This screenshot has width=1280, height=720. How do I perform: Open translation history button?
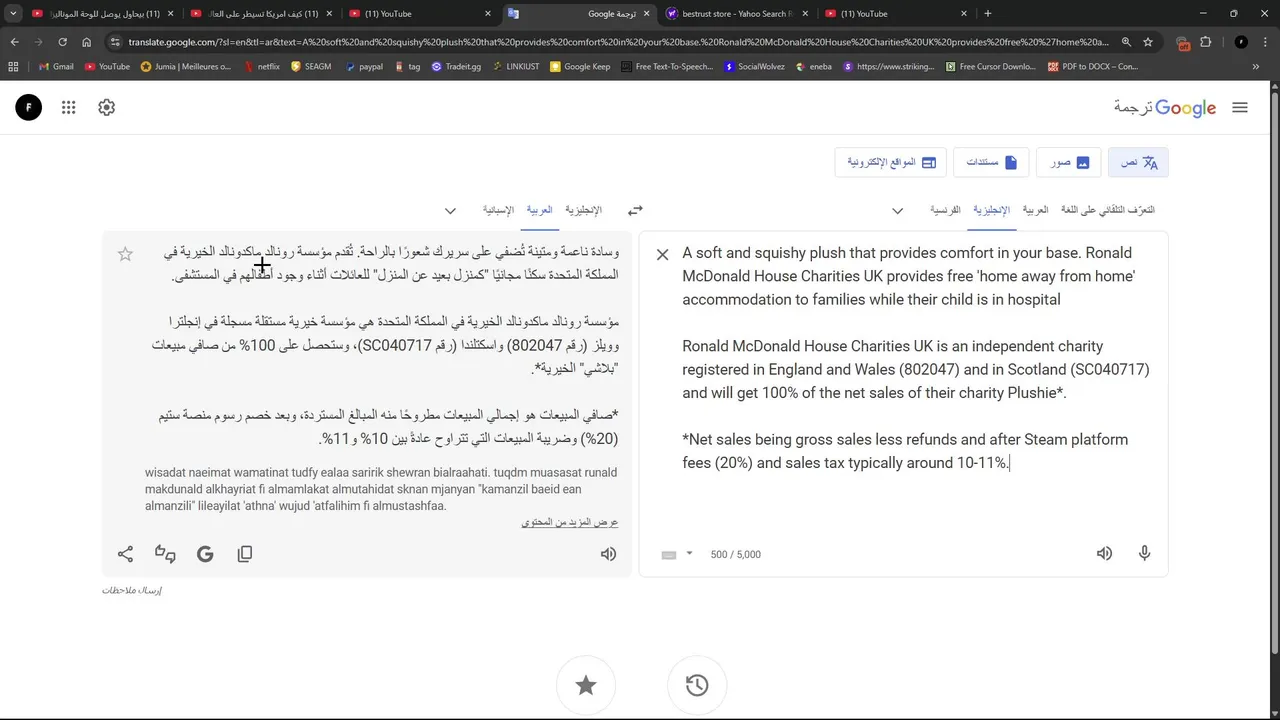697,685
